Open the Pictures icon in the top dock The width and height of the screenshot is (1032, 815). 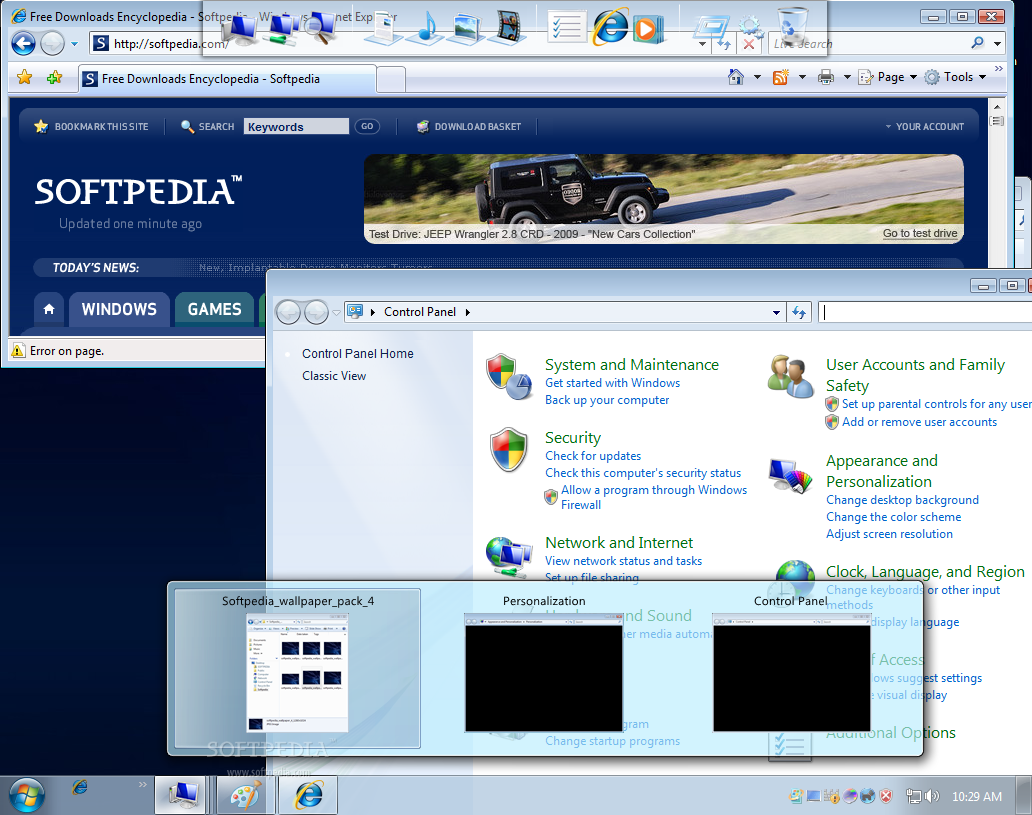point(466,29)
